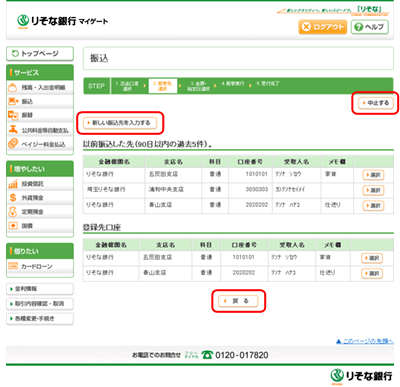Click the ペイジー料金払込 coin icon
Viewport: 400px width, 387px height.
(x=13, y=144)
